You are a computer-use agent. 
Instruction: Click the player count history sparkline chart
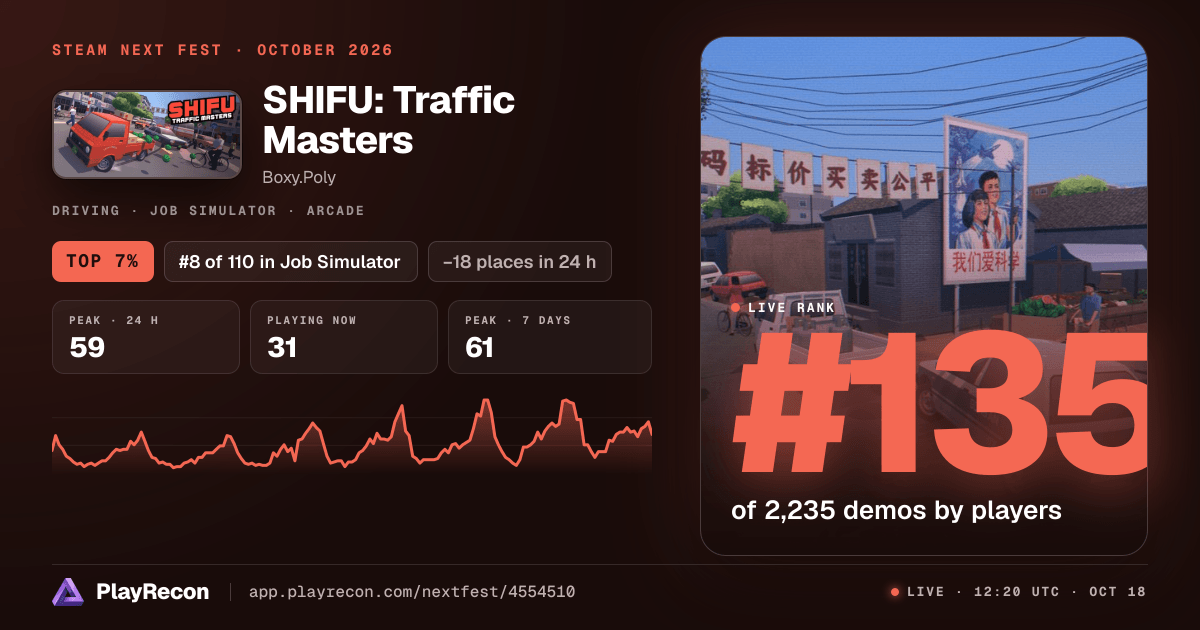pyautogui.click(x=352, y=435)
